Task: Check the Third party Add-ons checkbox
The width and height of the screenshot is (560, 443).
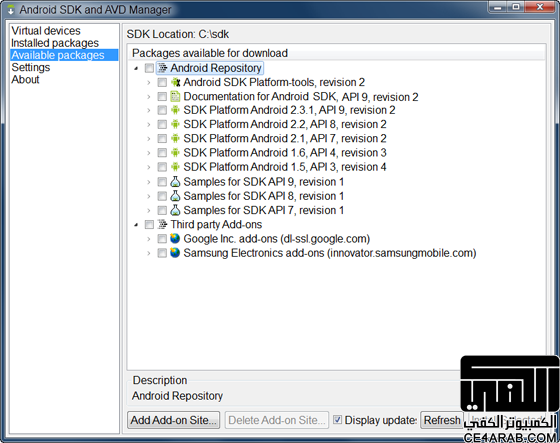Action: pyautogui.click(x=149, y=224)
